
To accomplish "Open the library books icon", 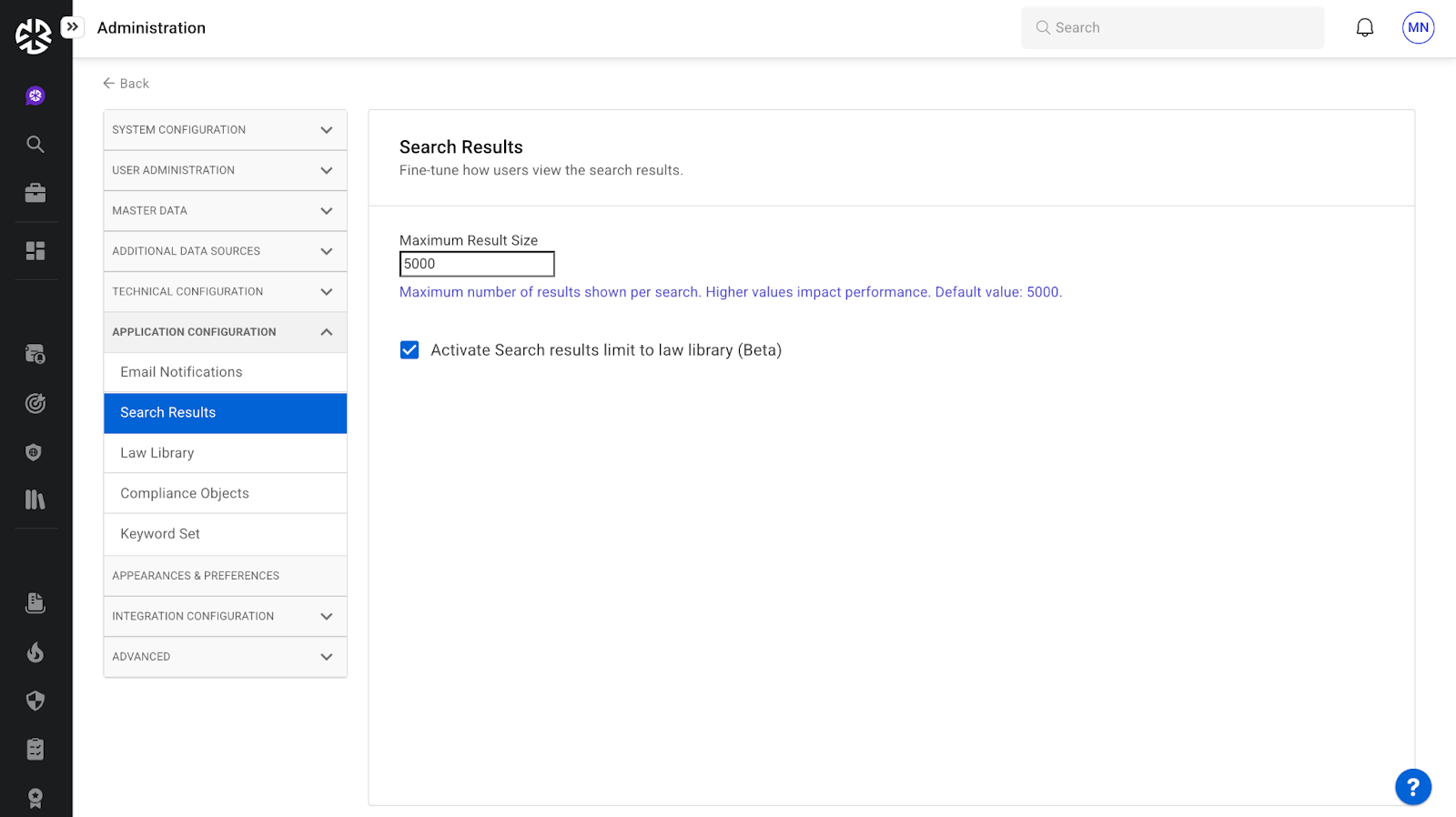I will [x=35, y=499].
